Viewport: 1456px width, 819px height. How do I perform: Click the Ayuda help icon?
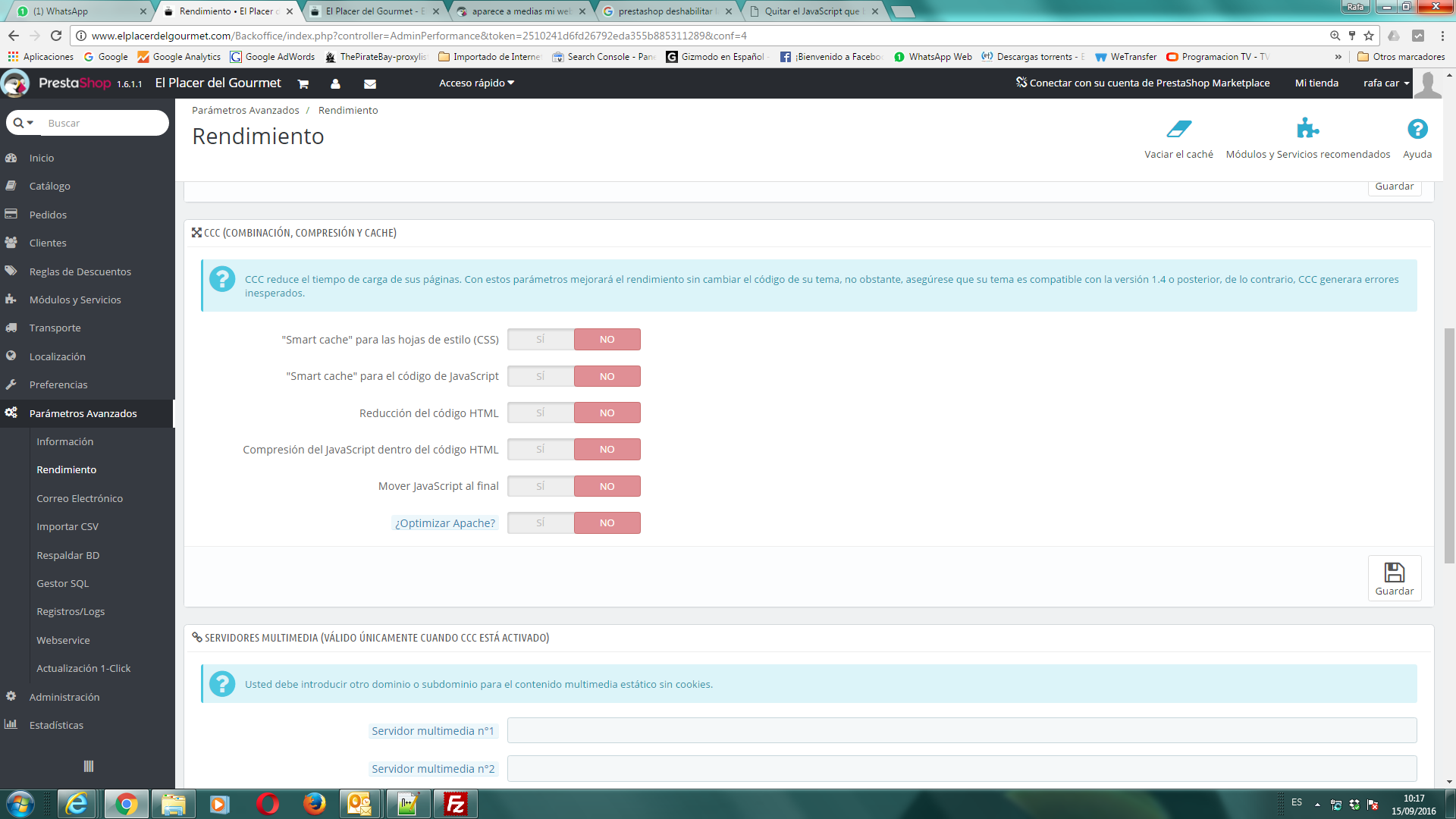tap(1417, 129)
